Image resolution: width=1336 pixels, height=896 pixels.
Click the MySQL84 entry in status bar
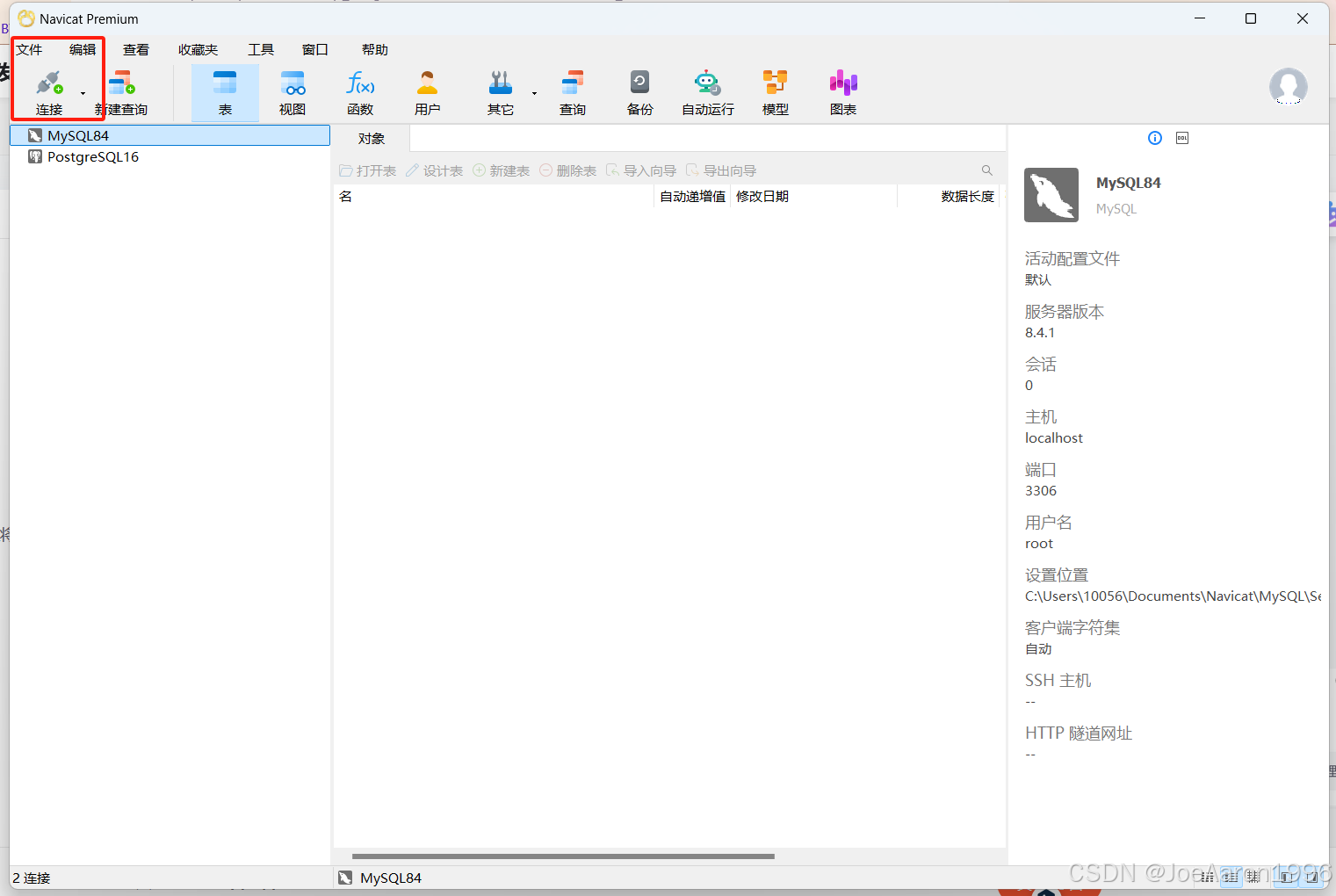(x=380, y=878)
